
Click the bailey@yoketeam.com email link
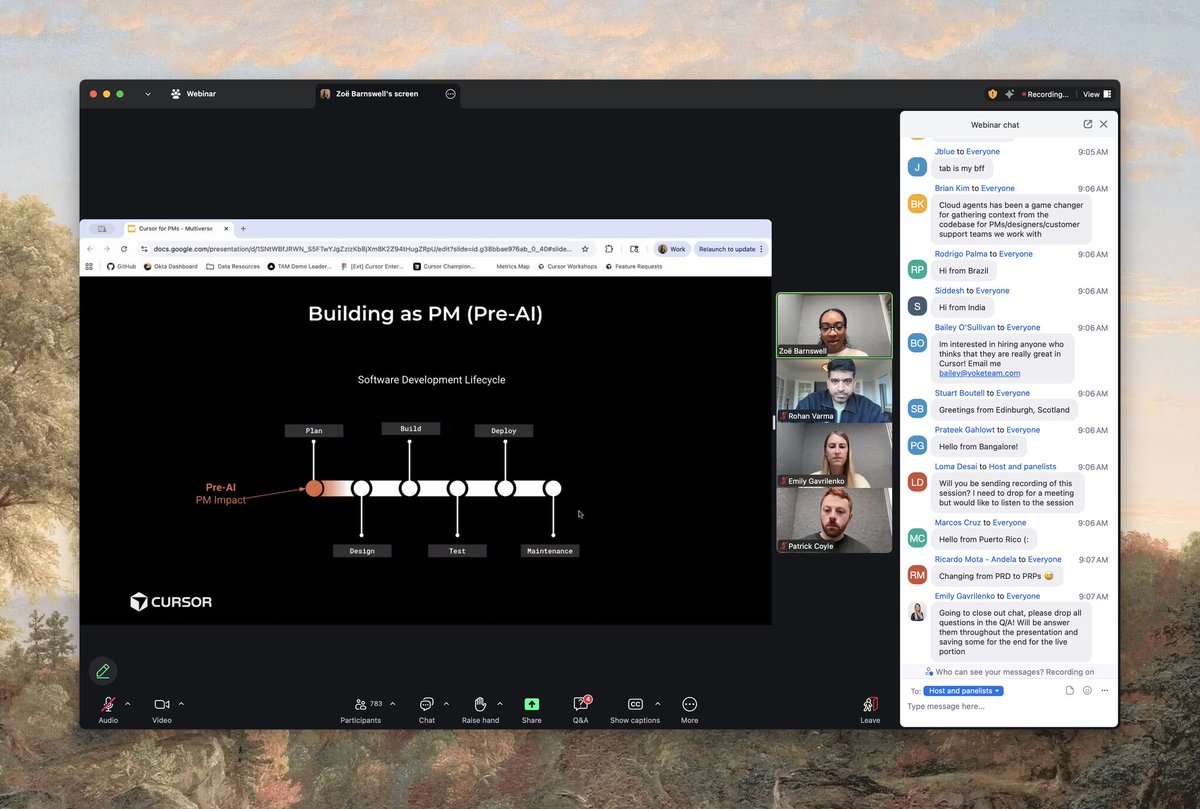(x=979, y=373)
